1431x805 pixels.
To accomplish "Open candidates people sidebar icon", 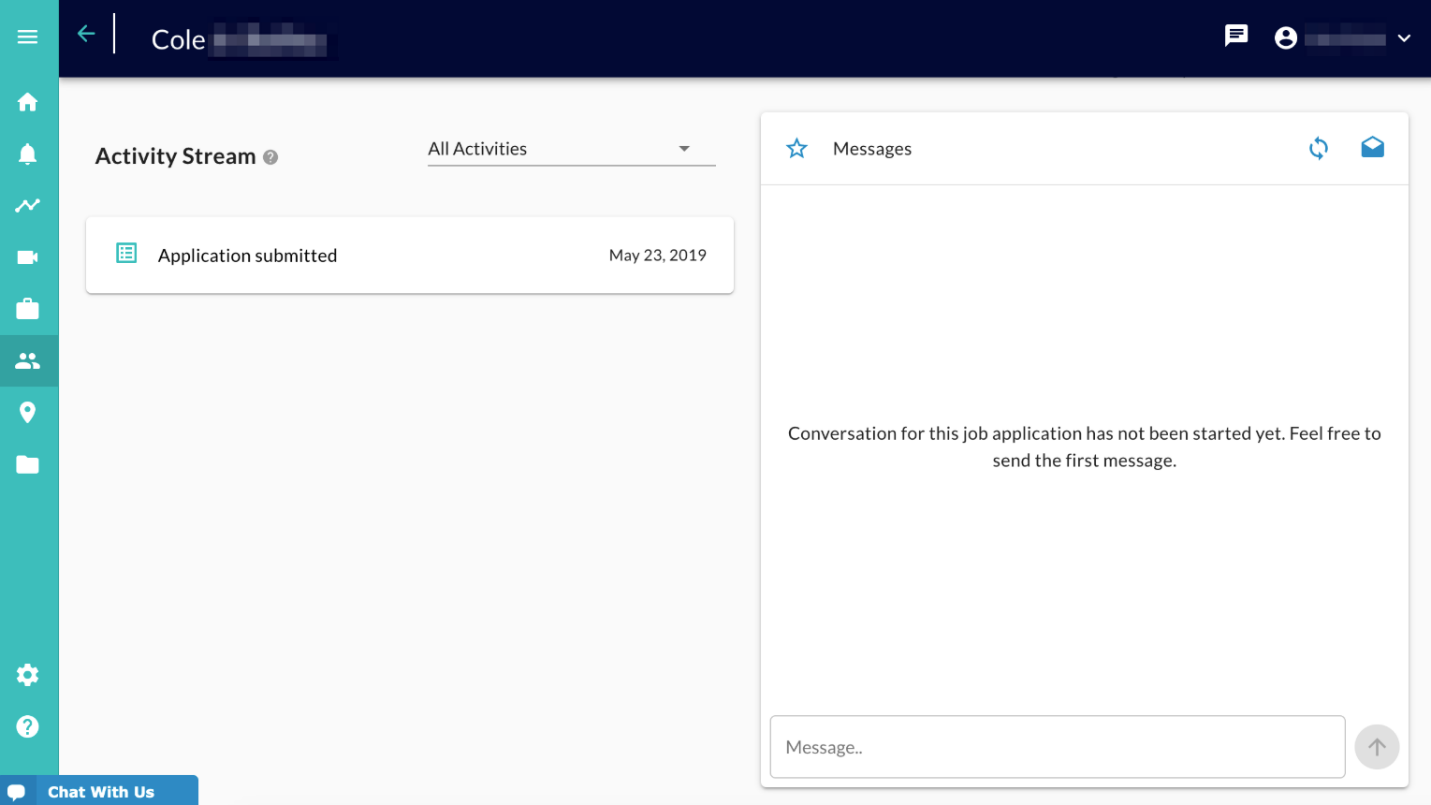I will 27,361.
